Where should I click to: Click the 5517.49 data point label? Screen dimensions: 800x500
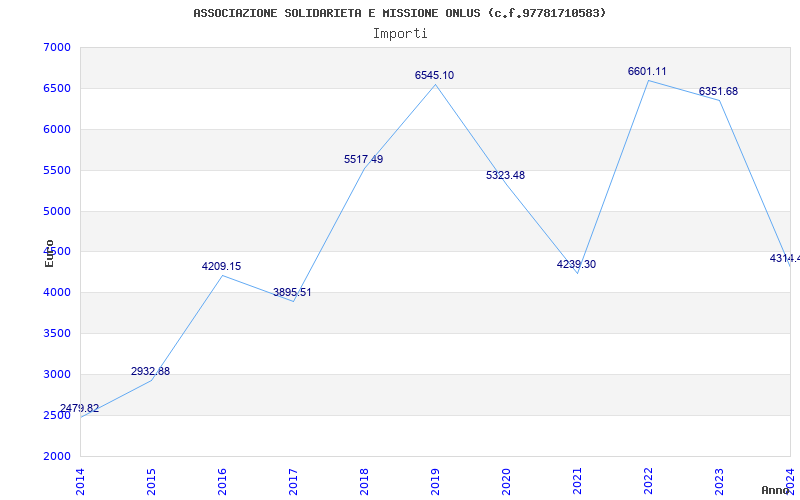coord(363,159)
